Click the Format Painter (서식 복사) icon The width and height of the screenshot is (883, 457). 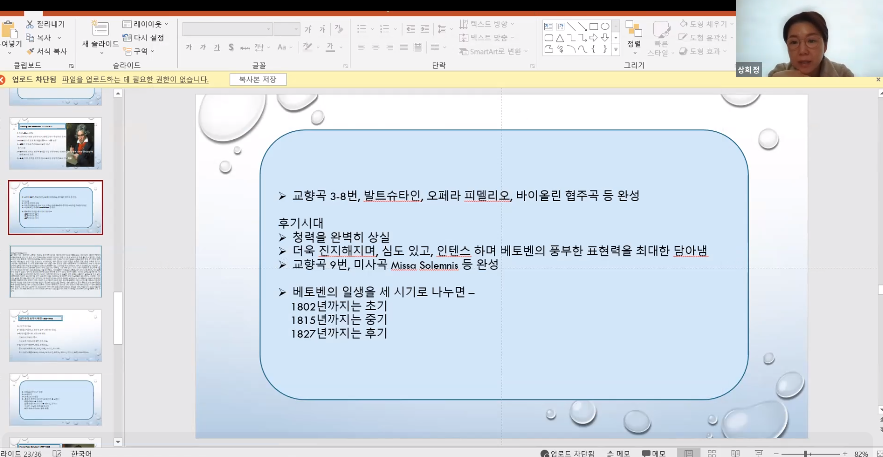[x=30, y=50]
